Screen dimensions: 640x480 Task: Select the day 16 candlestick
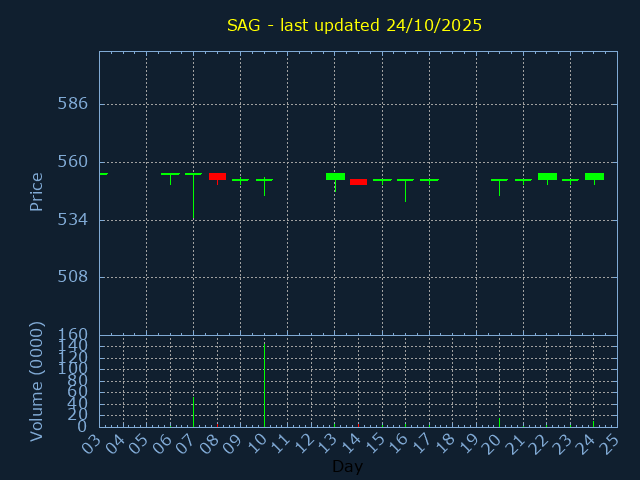point(405,182)
